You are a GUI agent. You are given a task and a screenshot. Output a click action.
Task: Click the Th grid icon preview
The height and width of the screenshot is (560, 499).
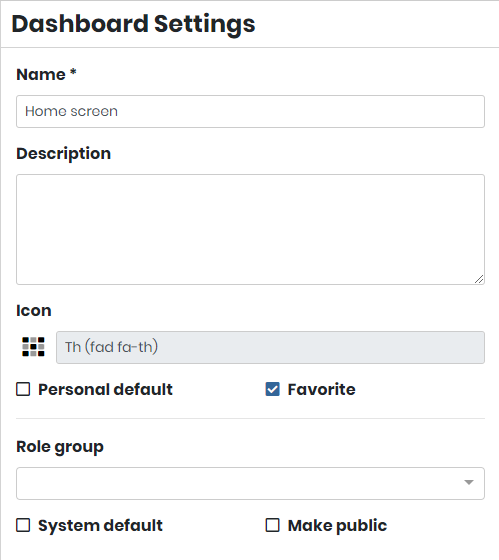33,347
